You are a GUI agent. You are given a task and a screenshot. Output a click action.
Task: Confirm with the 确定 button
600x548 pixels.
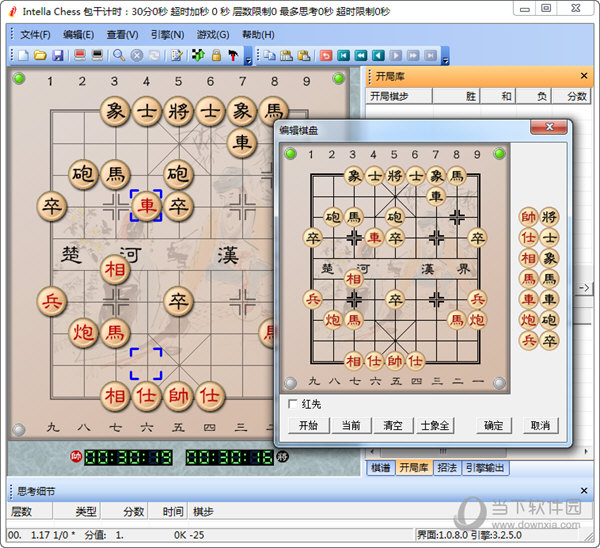(x=494, y=426)
